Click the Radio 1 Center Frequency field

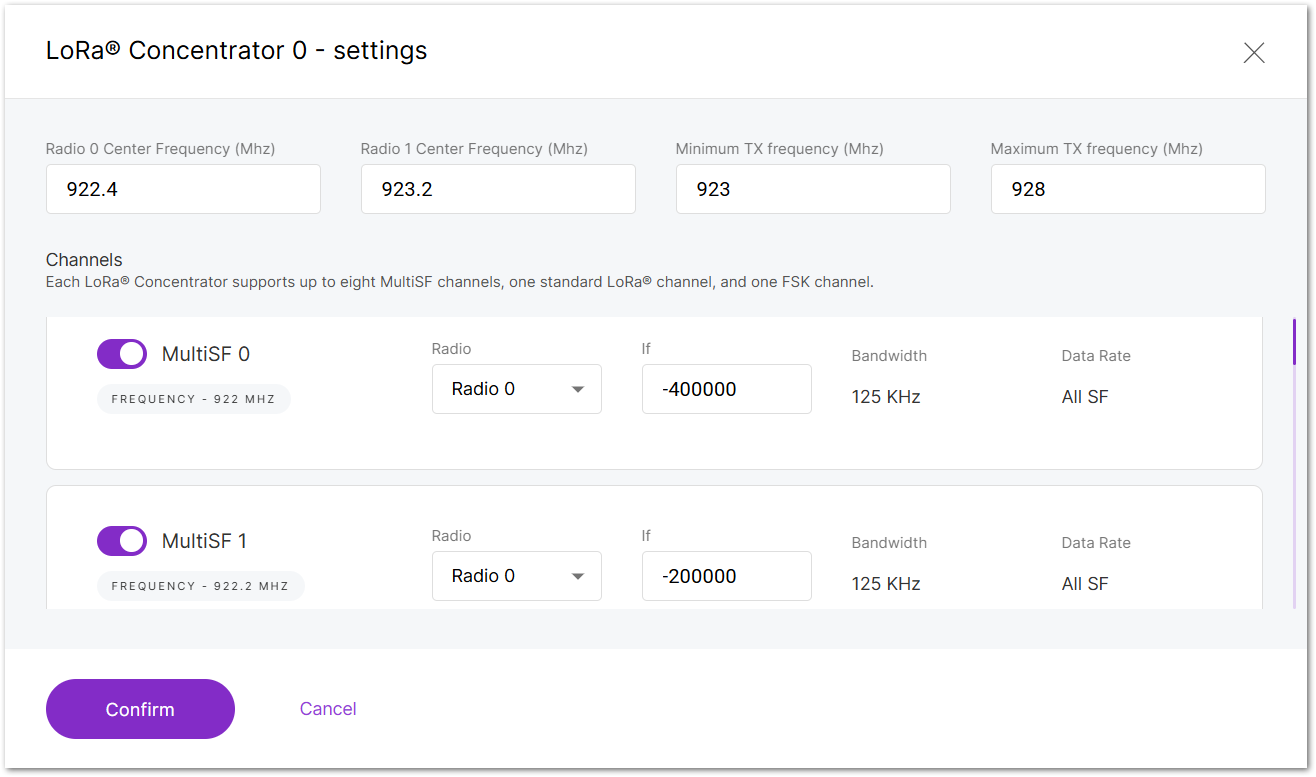(498, 189)
